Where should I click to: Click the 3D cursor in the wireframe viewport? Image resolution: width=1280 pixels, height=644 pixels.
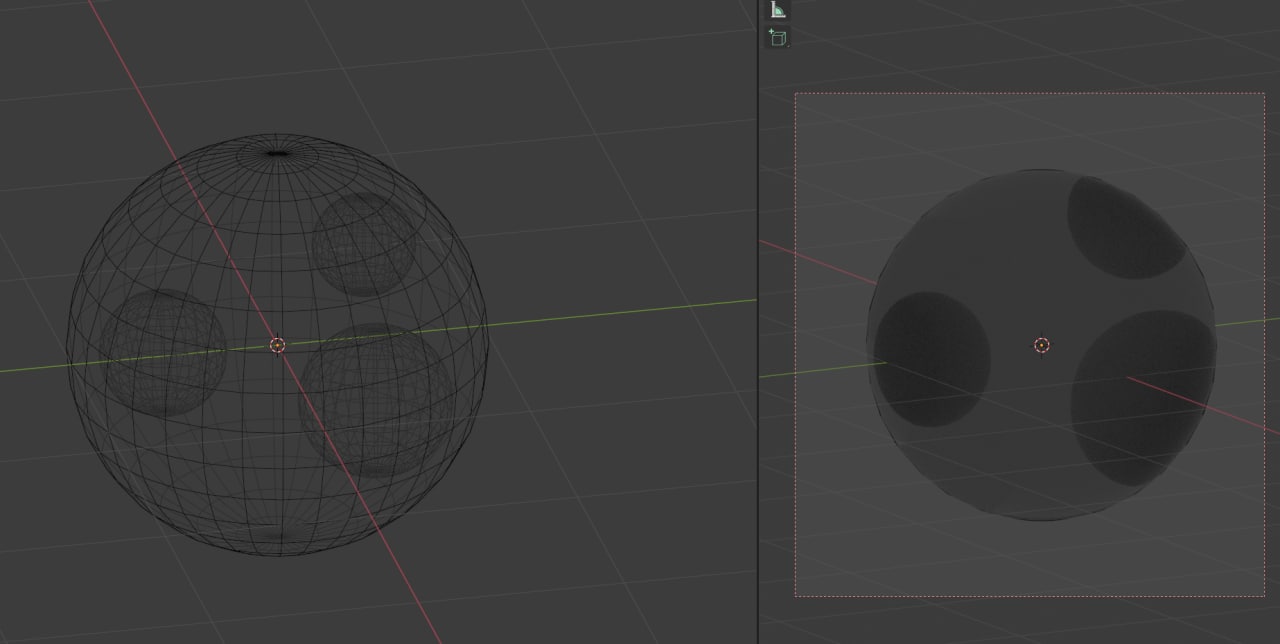coord(278,345)
